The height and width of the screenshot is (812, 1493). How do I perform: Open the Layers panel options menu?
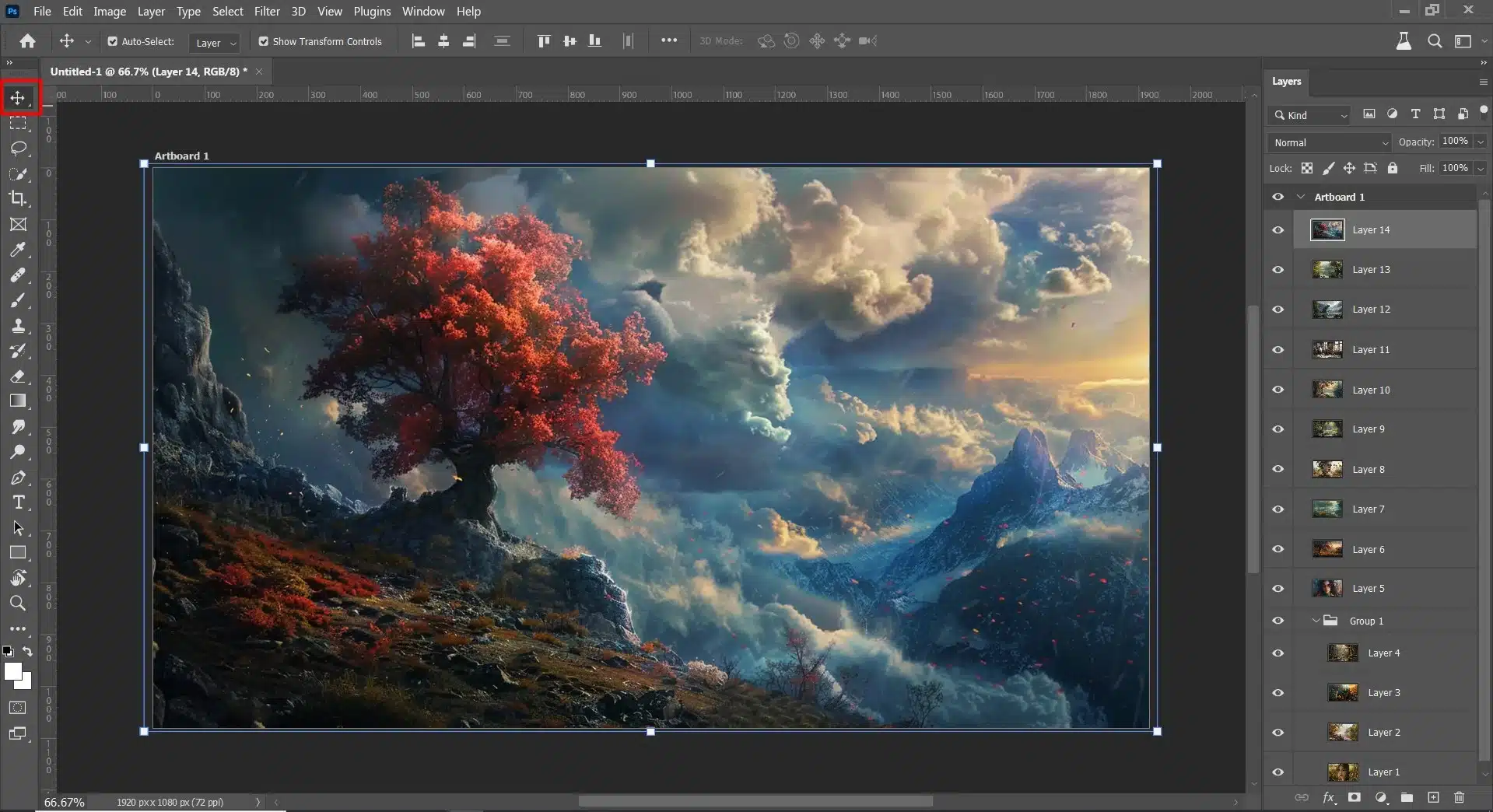[x=1483, y=82]
